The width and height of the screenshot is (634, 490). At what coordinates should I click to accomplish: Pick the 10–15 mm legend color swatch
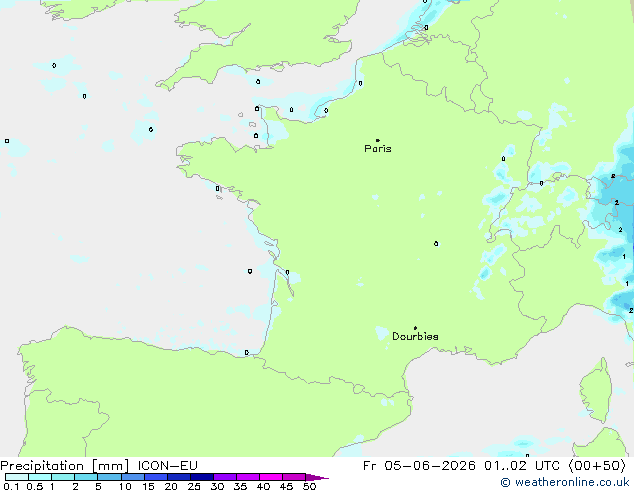coord(132,477)
